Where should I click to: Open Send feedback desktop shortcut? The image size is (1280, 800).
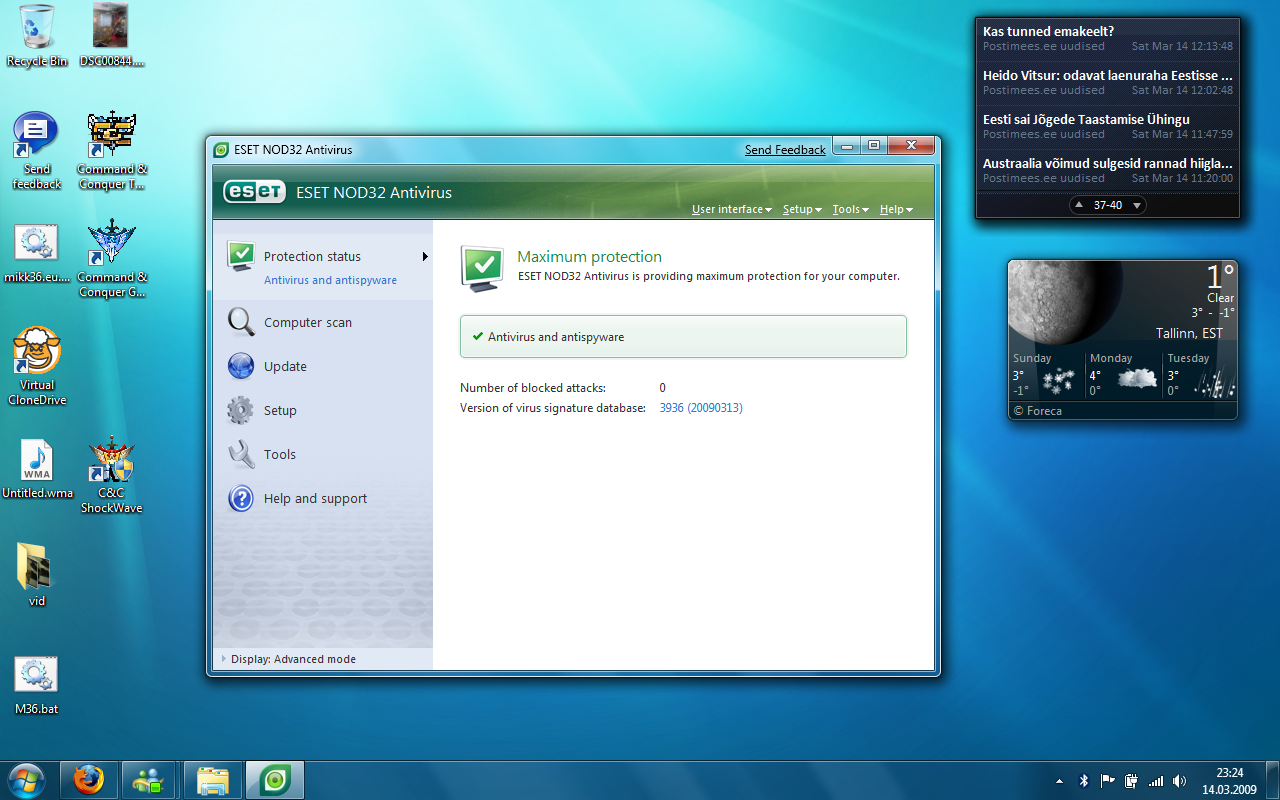point(36,151)
